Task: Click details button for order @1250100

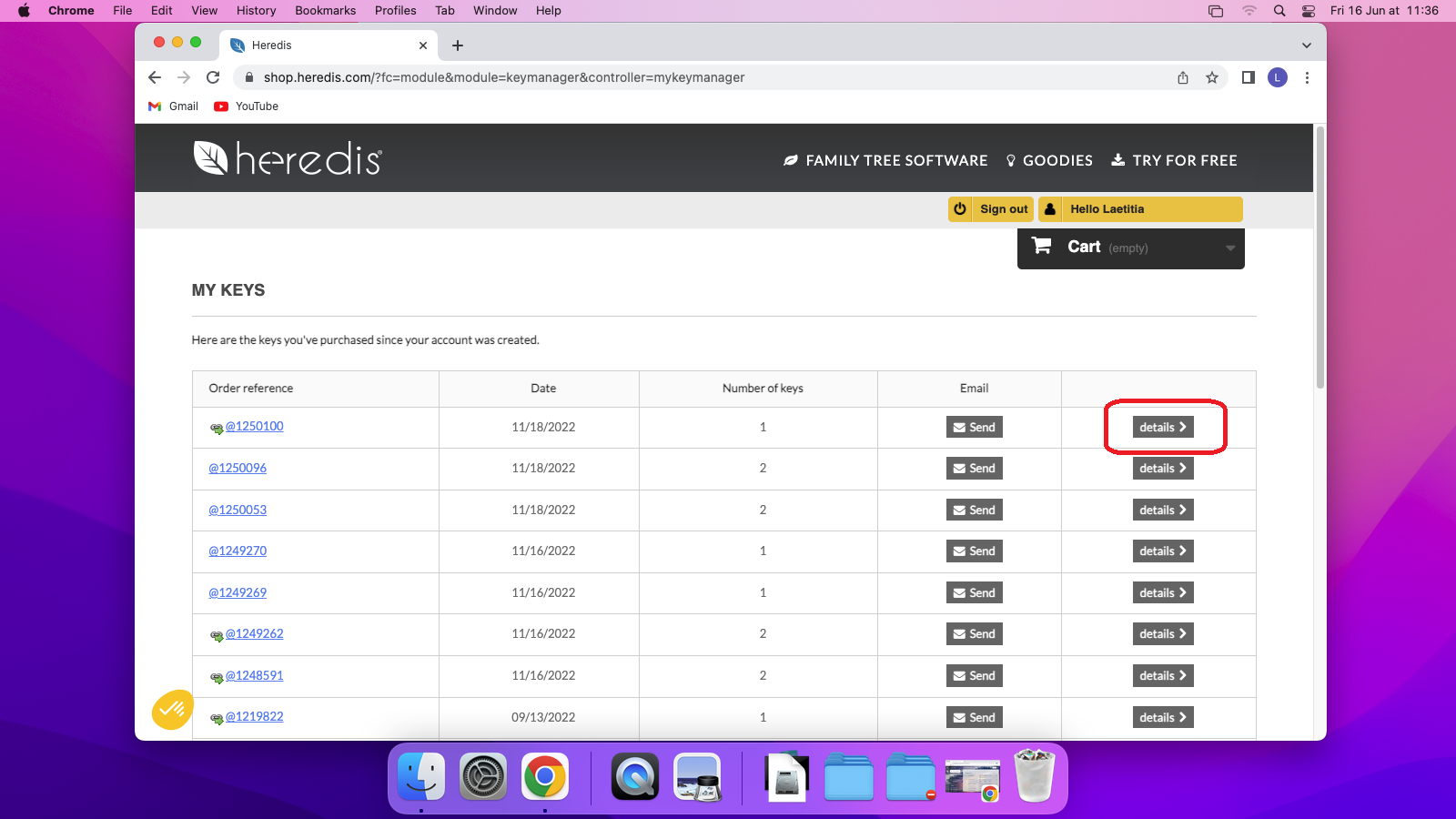Action: tap(1162, 428)
